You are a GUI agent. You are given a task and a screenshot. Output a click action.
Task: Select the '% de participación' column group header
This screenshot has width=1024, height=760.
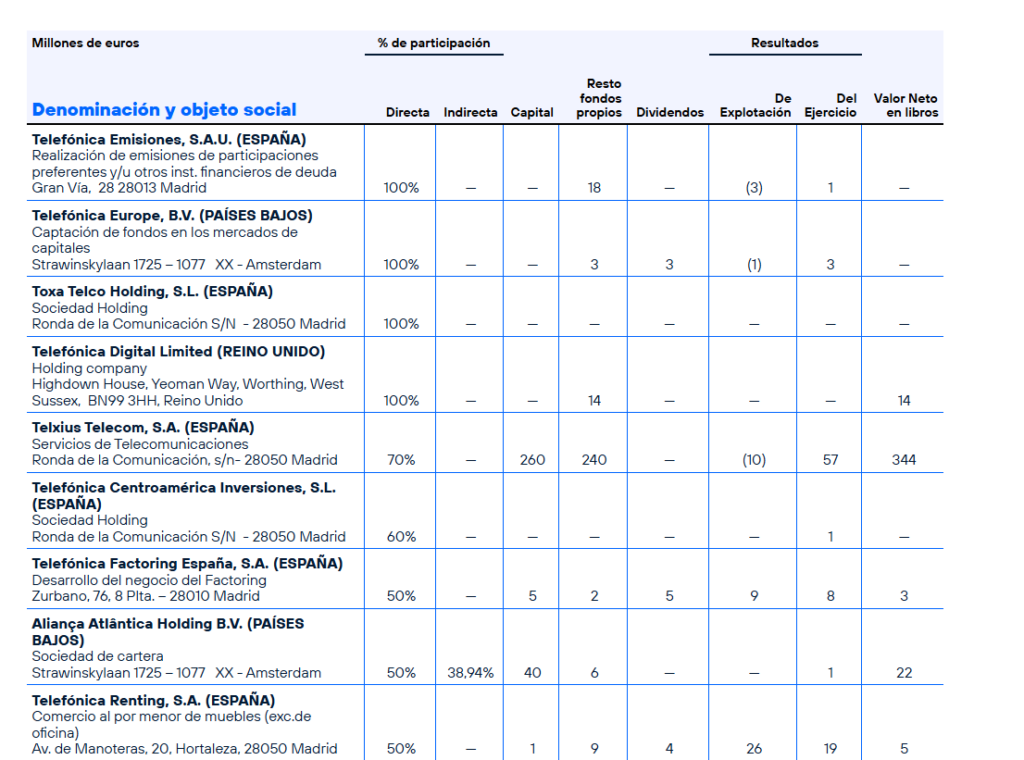(433, 43)
